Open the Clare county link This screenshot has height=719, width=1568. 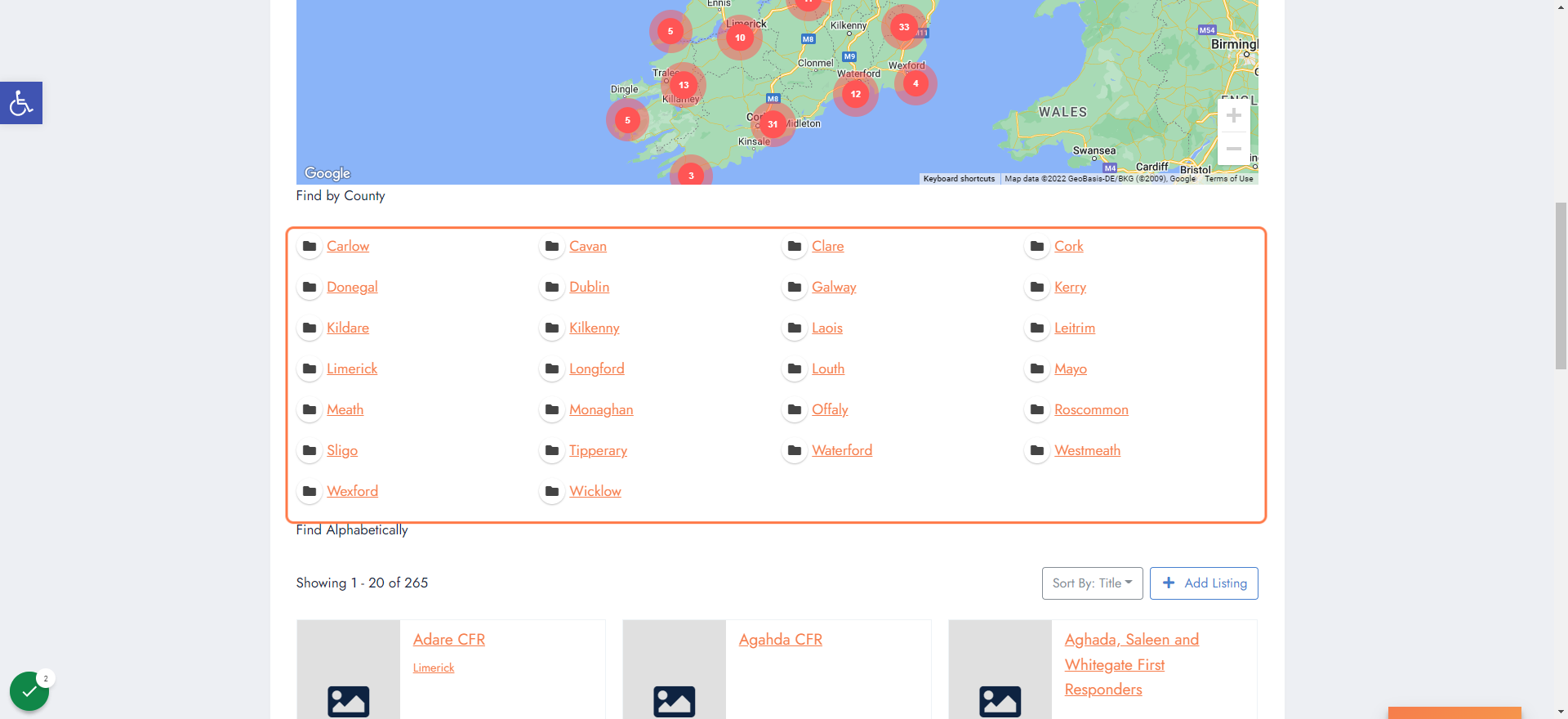[x=828, y=246]
